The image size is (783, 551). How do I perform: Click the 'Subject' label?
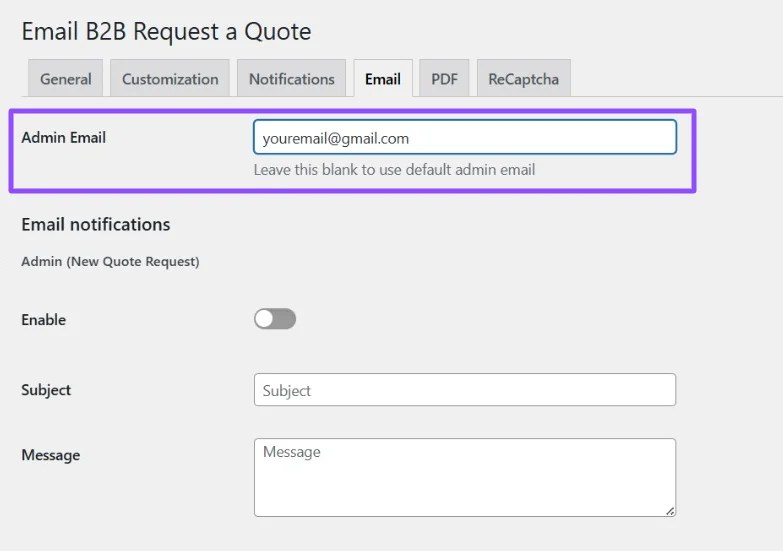tap(46, 390)
